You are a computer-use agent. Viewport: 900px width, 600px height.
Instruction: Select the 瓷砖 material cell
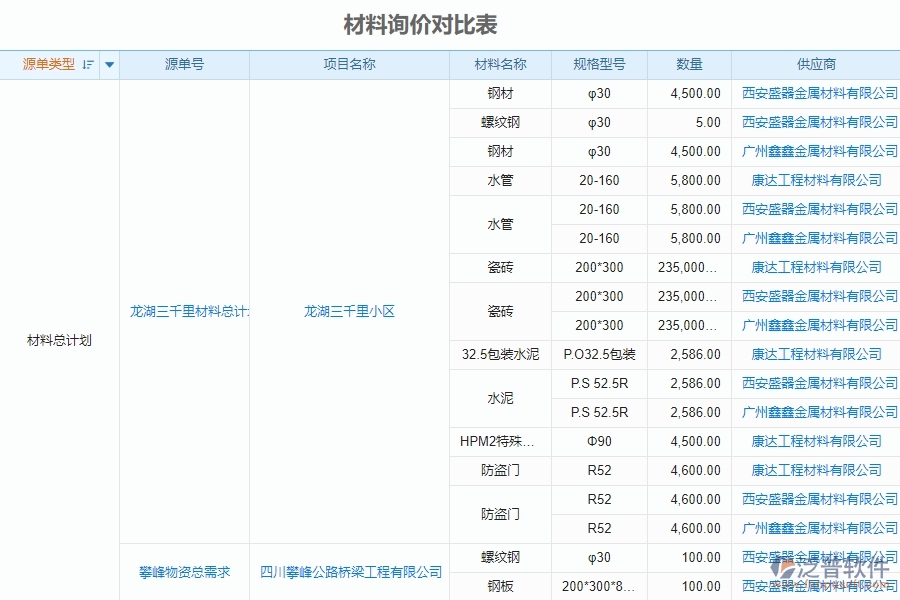pos(501,267)
